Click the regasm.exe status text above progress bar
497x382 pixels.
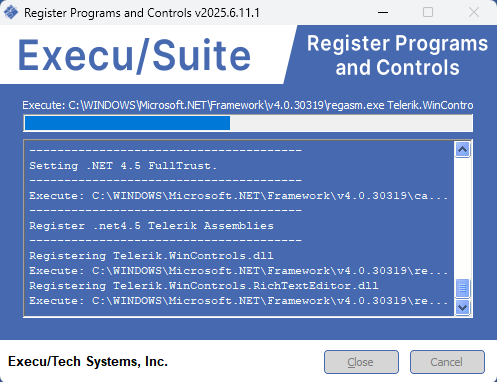click(x=248, y=105)
